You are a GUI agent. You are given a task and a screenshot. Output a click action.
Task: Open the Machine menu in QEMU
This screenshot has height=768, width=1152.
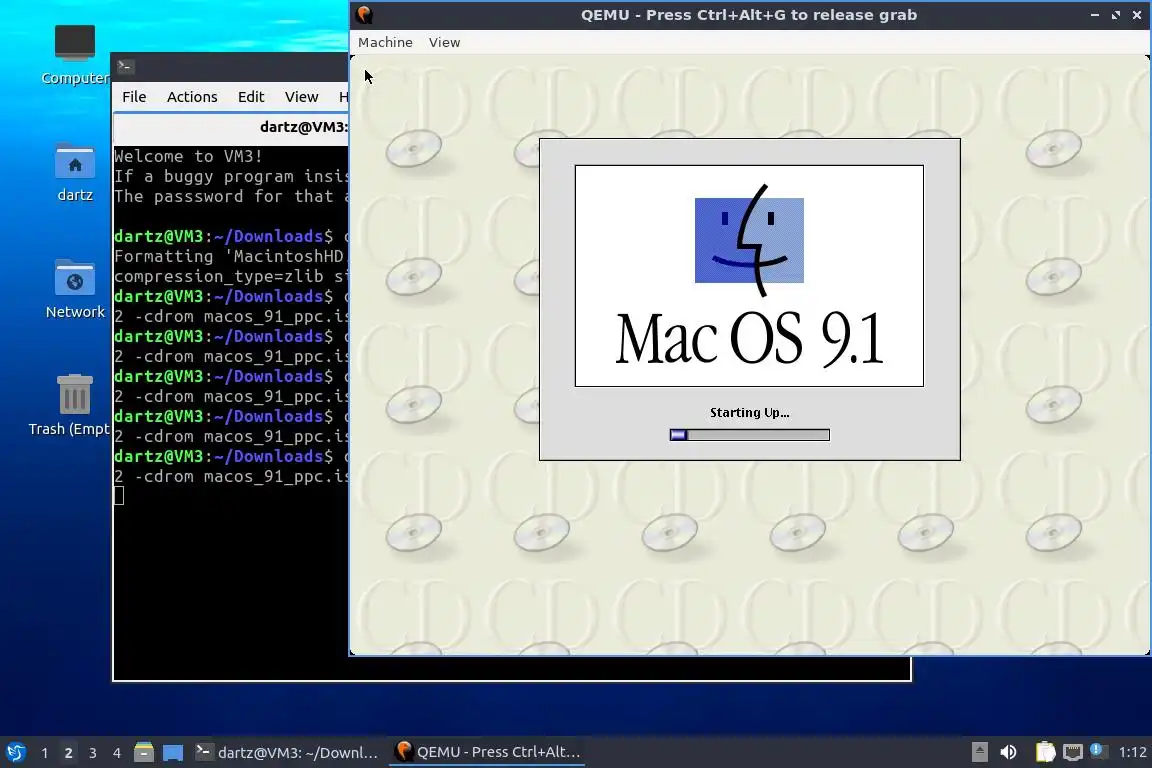(385, 43)
